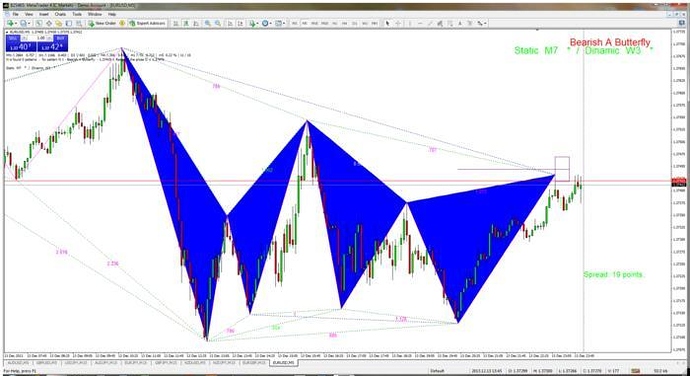Select the H4 timeframe button
This screenshot has width=690, height=376.
345,23
